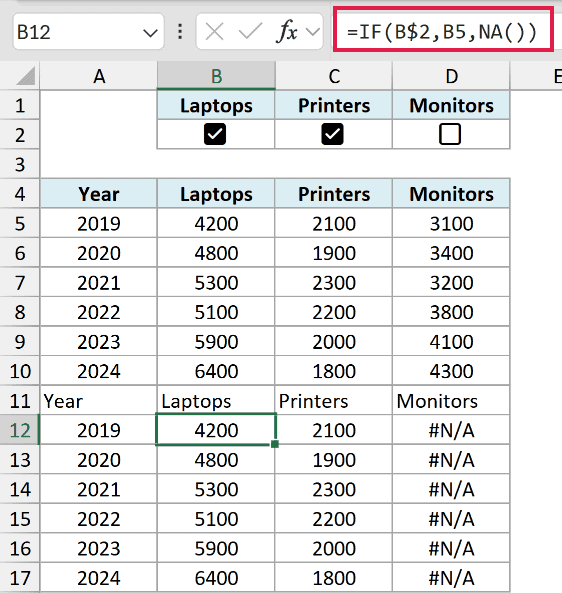The width and height of the screenshot is (562, 593).
Task: Select cell C15 with value 2200
Action: 334,518
